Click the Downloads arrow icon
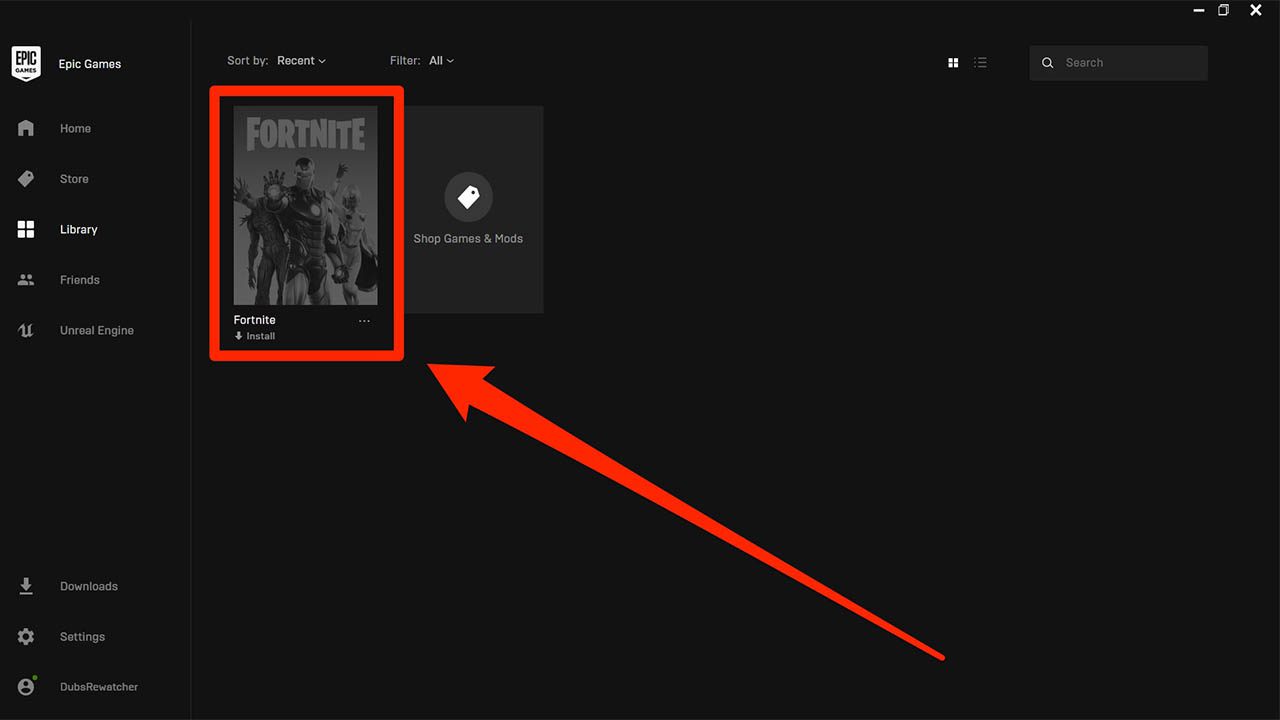 26,586
